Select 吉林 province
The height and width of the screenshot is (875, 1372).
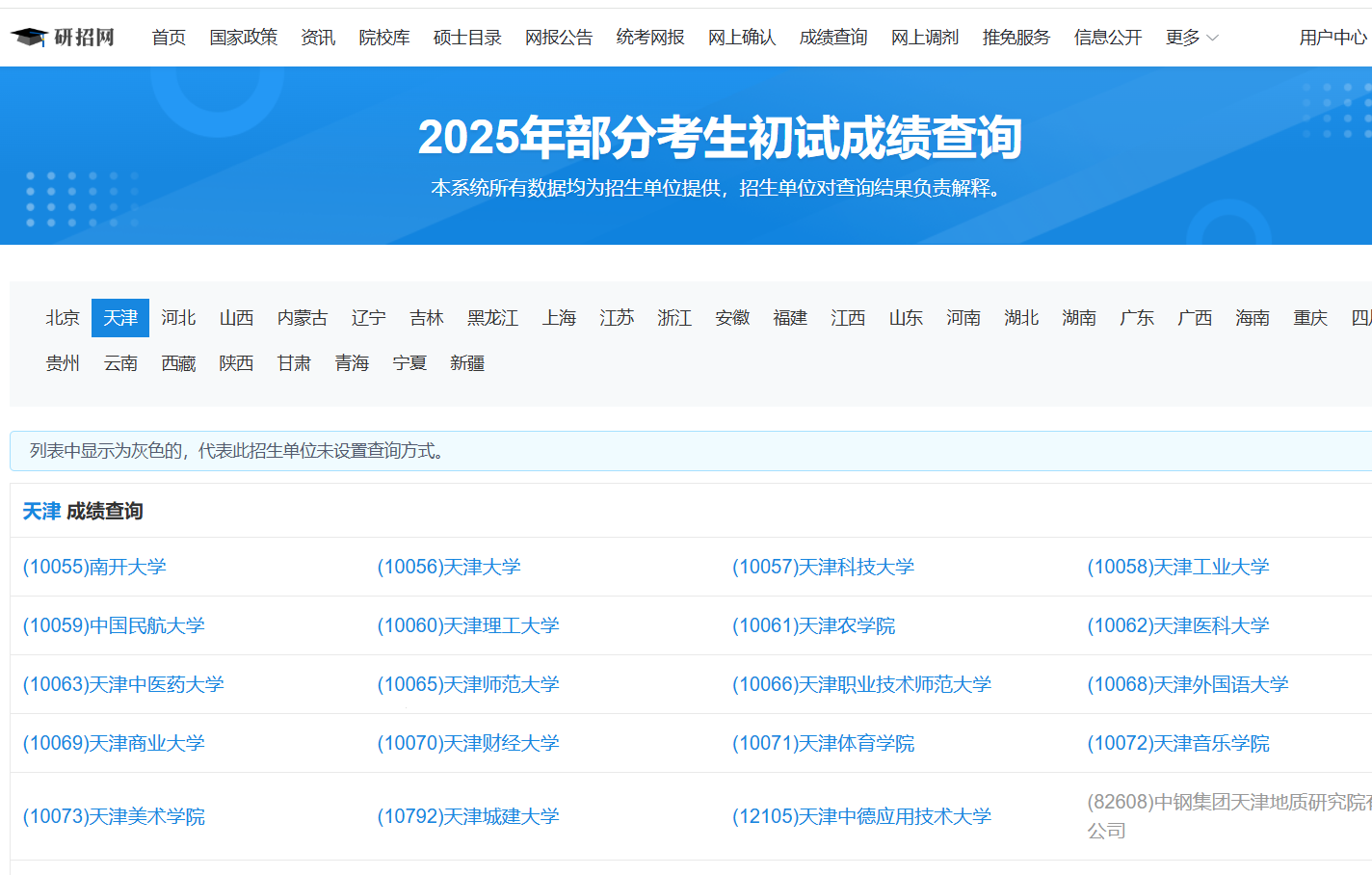427,318
